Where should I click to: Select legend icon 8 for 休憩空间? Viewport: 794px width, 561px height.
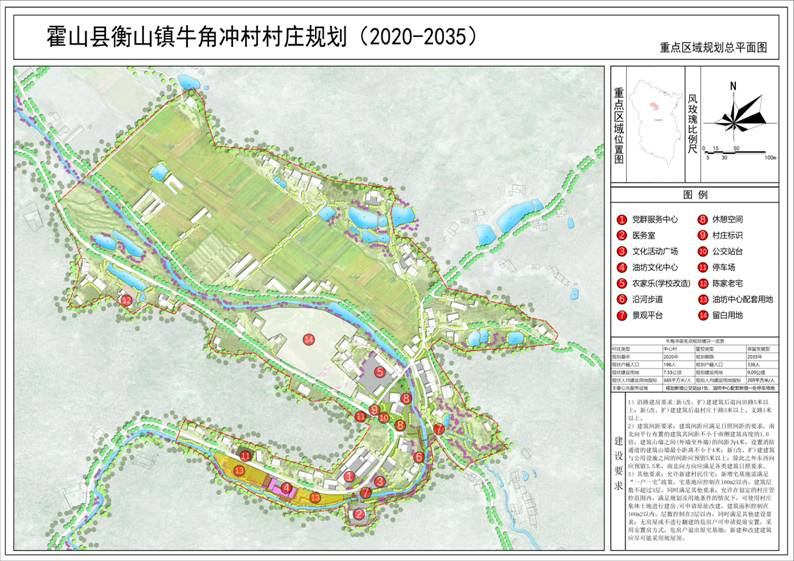(x=704, y=219)
